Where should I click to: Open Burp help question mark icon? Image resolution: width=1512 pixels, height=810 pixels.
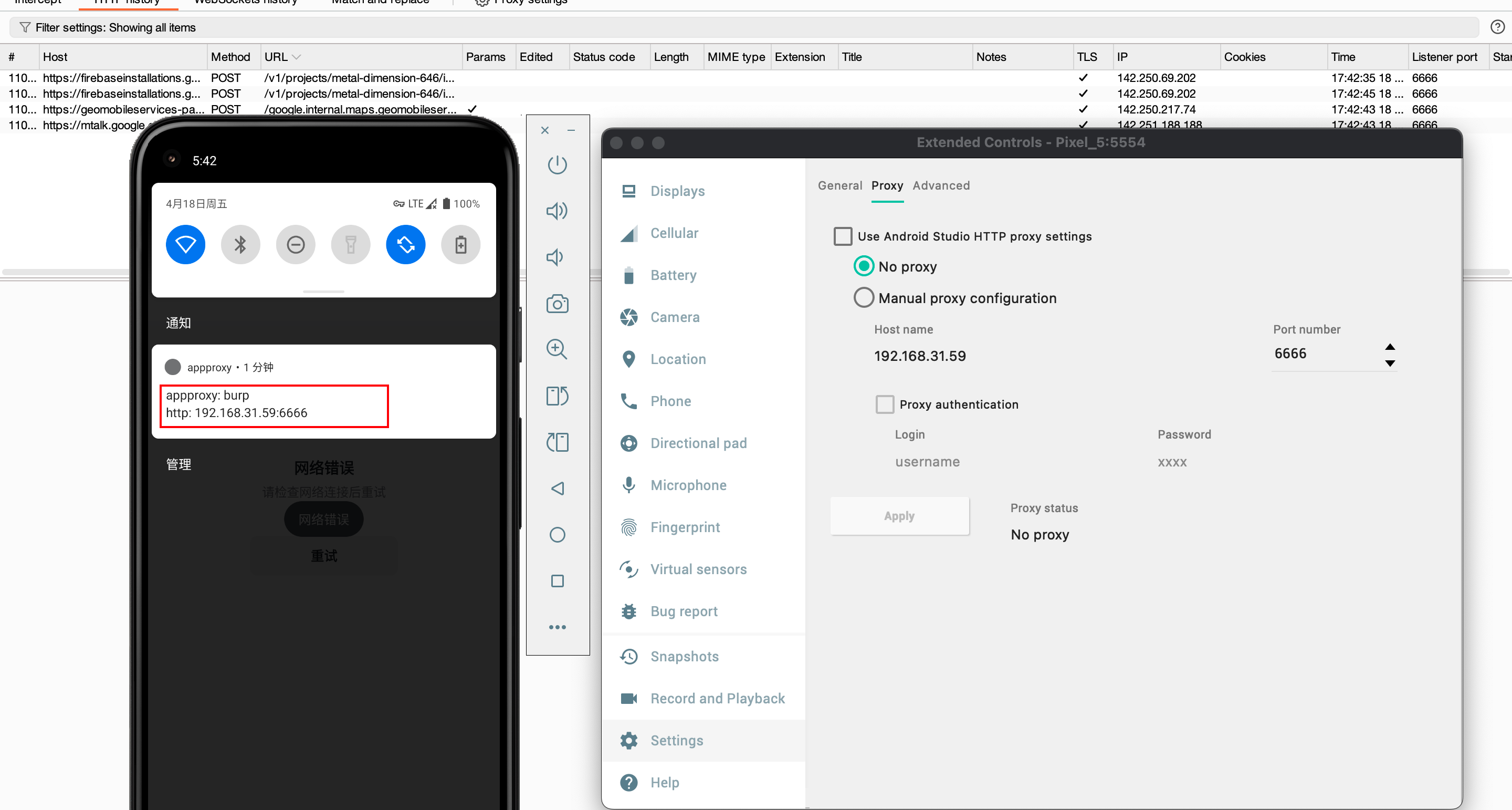coord(1497,27)
